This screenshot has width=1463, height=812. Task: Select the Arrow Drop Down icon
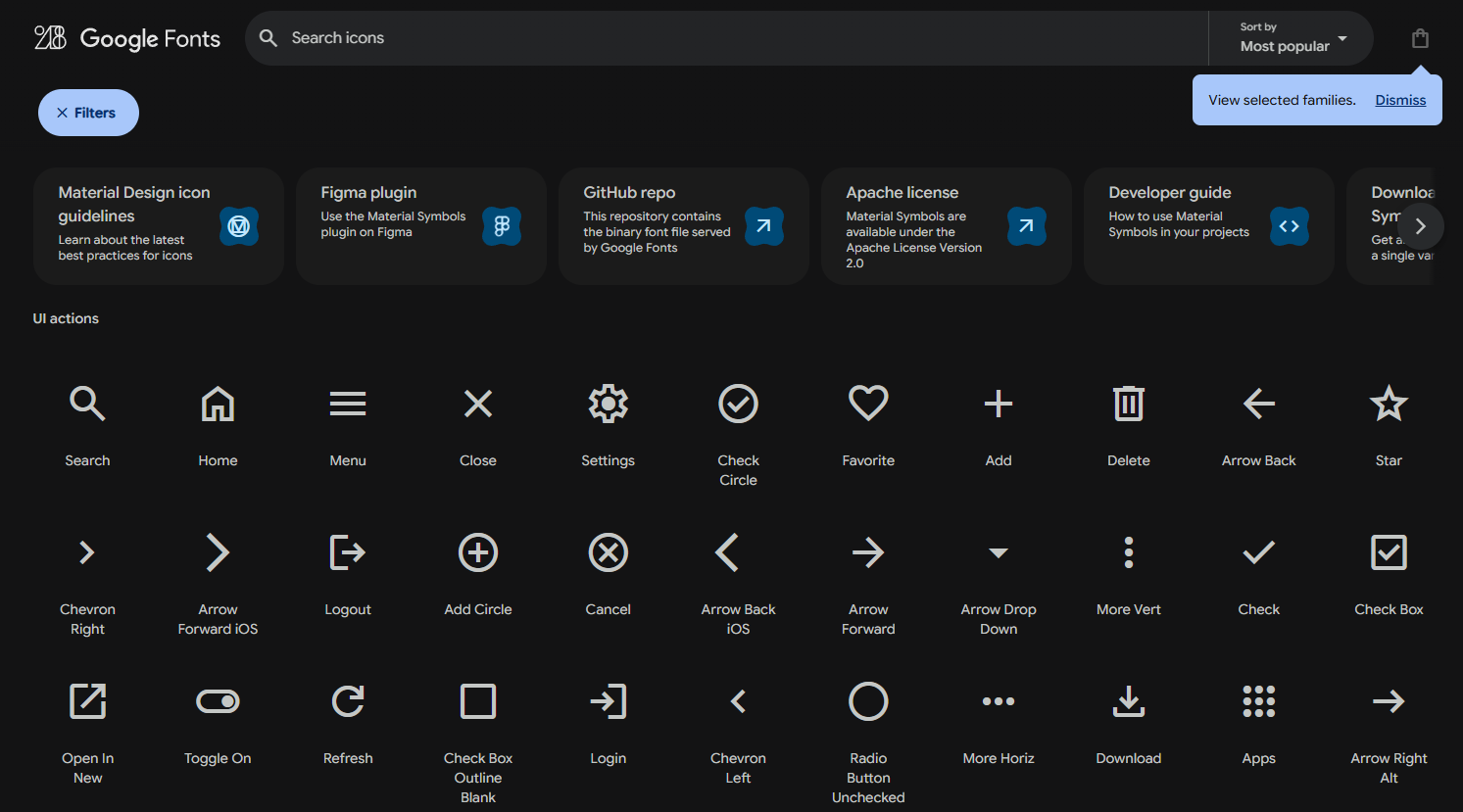tap(998, 552)
